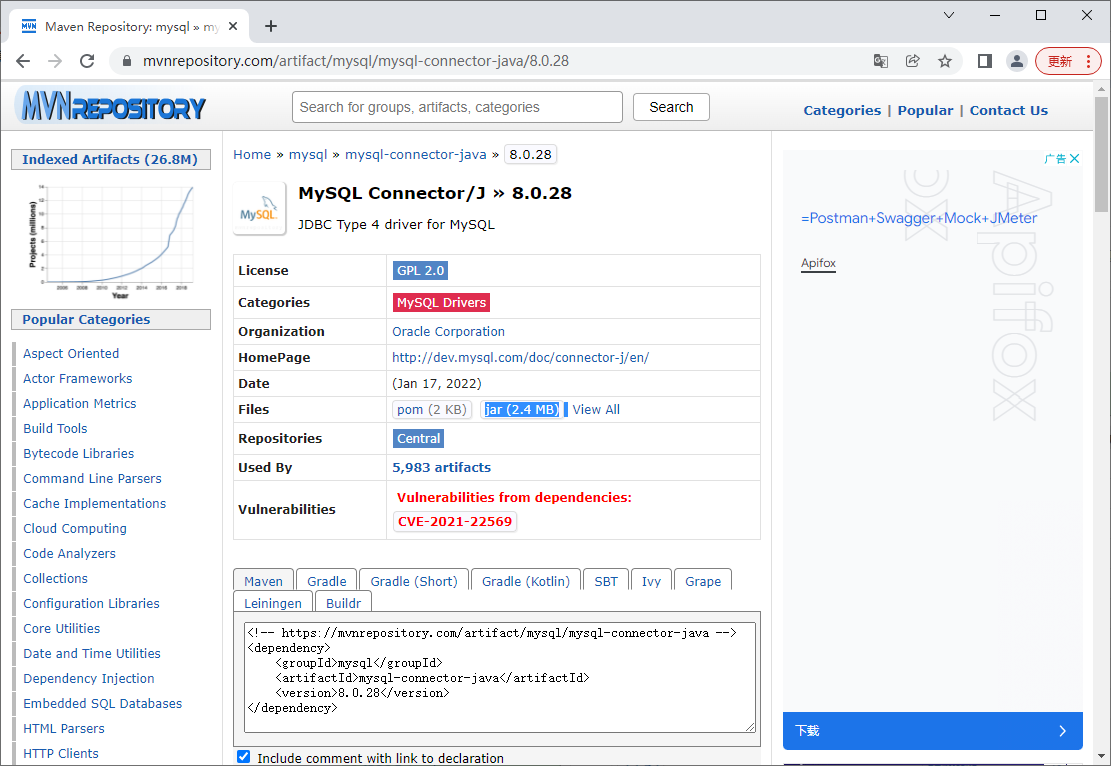Select the Maven dependency tab
The width and height of the screenshot is (1111, 766).
264,580
